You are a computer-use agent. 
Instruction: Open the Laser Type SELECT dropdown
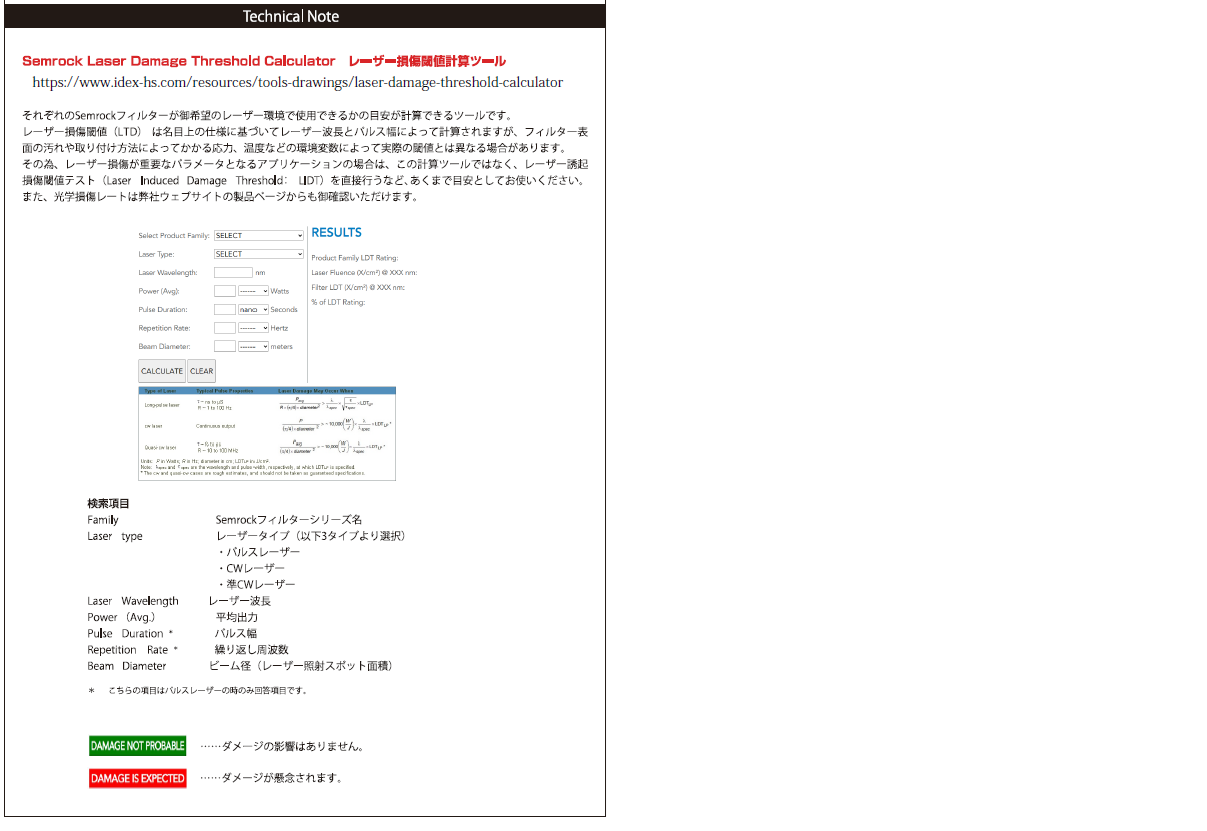click(x=258, y=254)
